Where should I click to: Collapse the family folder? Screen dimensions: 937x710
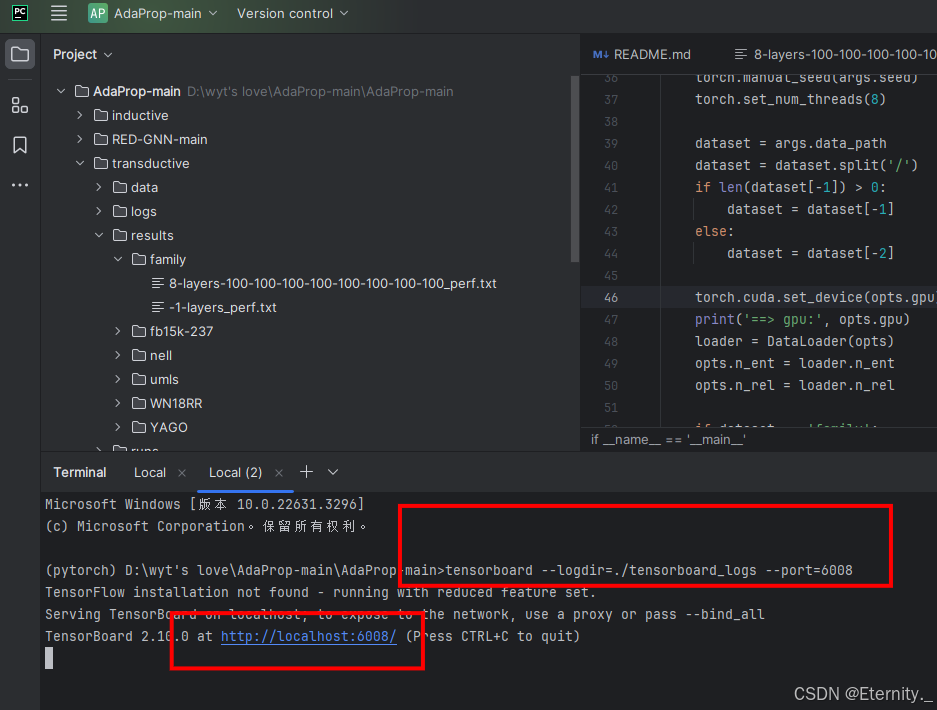pyautogui.click(x=118, y=259)
